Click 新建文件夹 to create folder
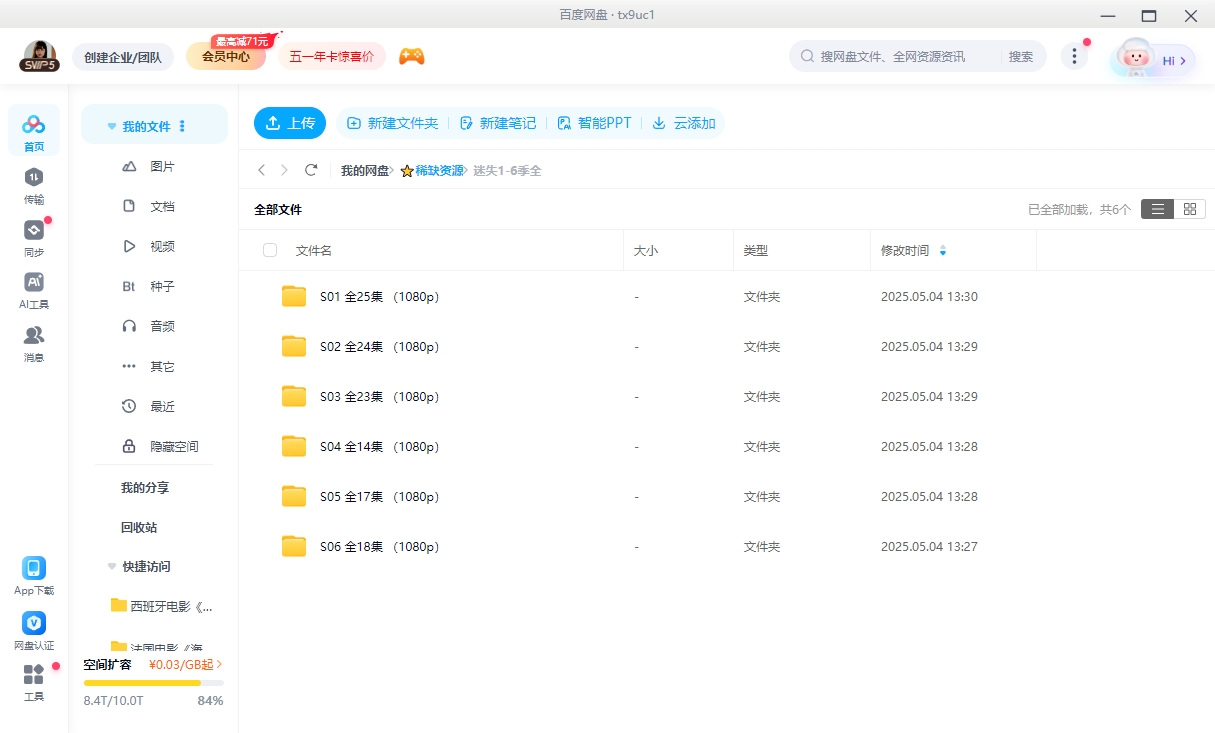This screenshot has height=733, width=1215. click(x=392, y=123)
